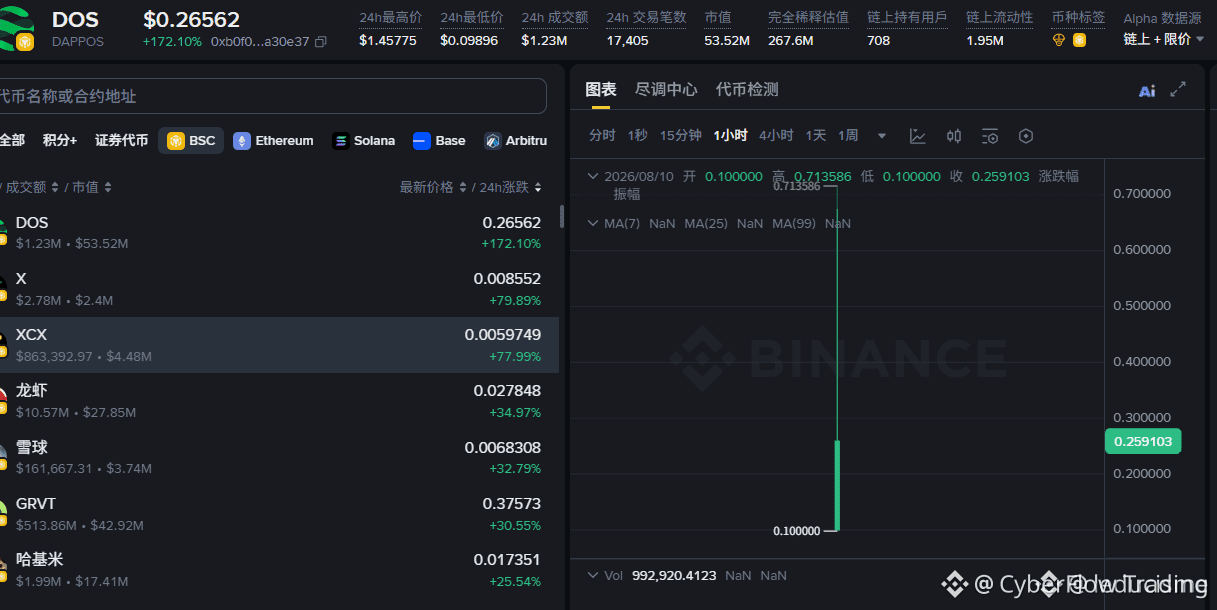
Task: Select the 龙虾 token row
Action: pyautogui.click(x=279, y=401)
